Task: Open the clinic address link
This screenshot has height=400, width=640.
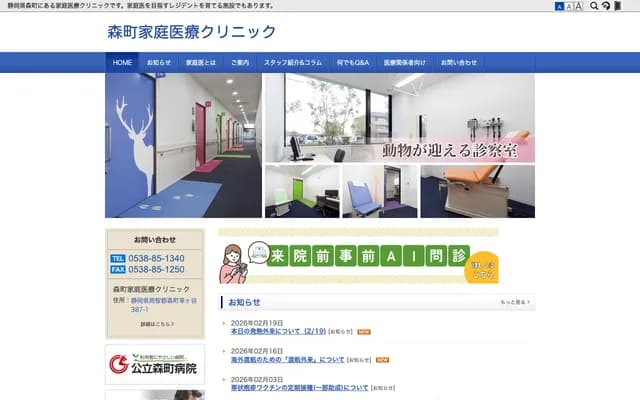Action: coord(163,305)
